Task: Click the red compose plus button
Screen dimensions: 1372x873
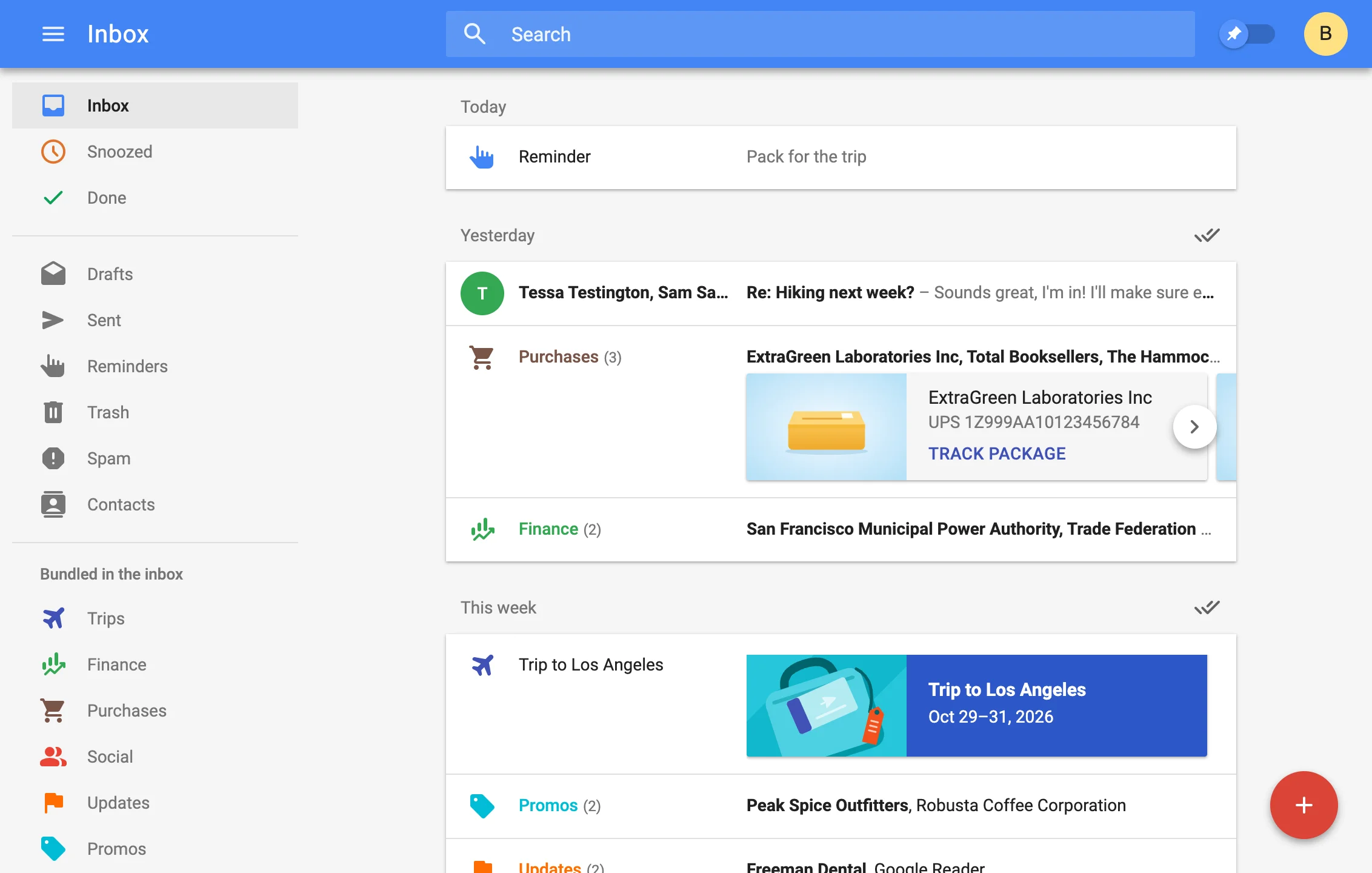Action: (x=1304, y=805)
